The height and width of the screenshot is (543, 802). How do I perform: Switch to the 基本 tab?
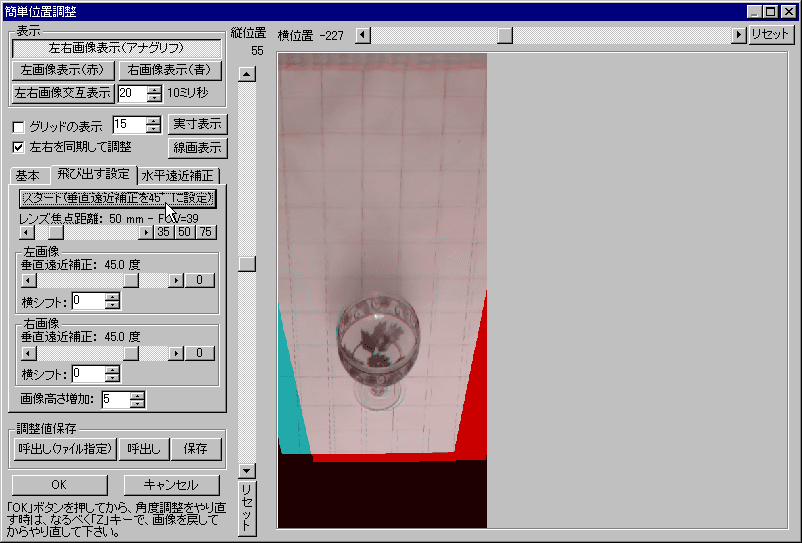28,176
